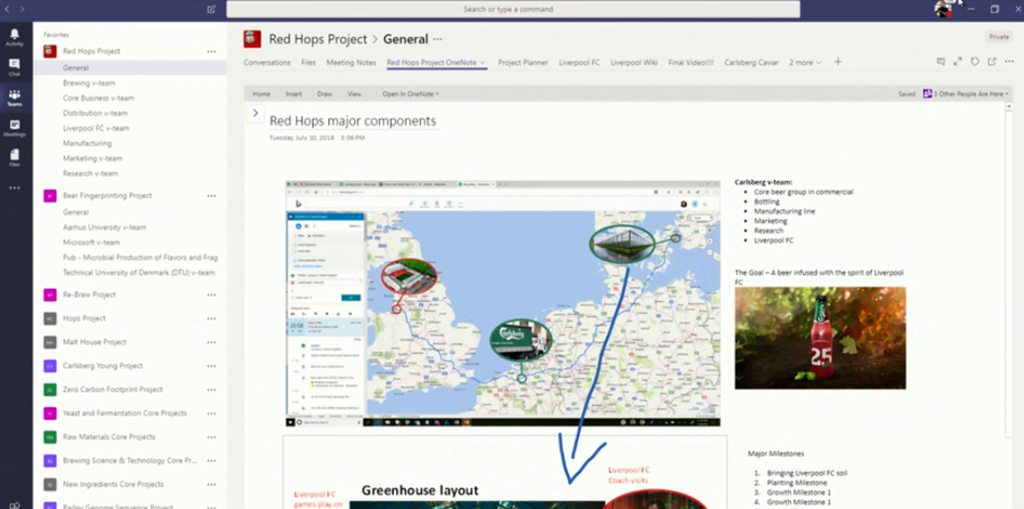Open the 'Open In OneNote' dropdown
The height and width of the screenshot is (509, 1024).
[x=410, y=94]
